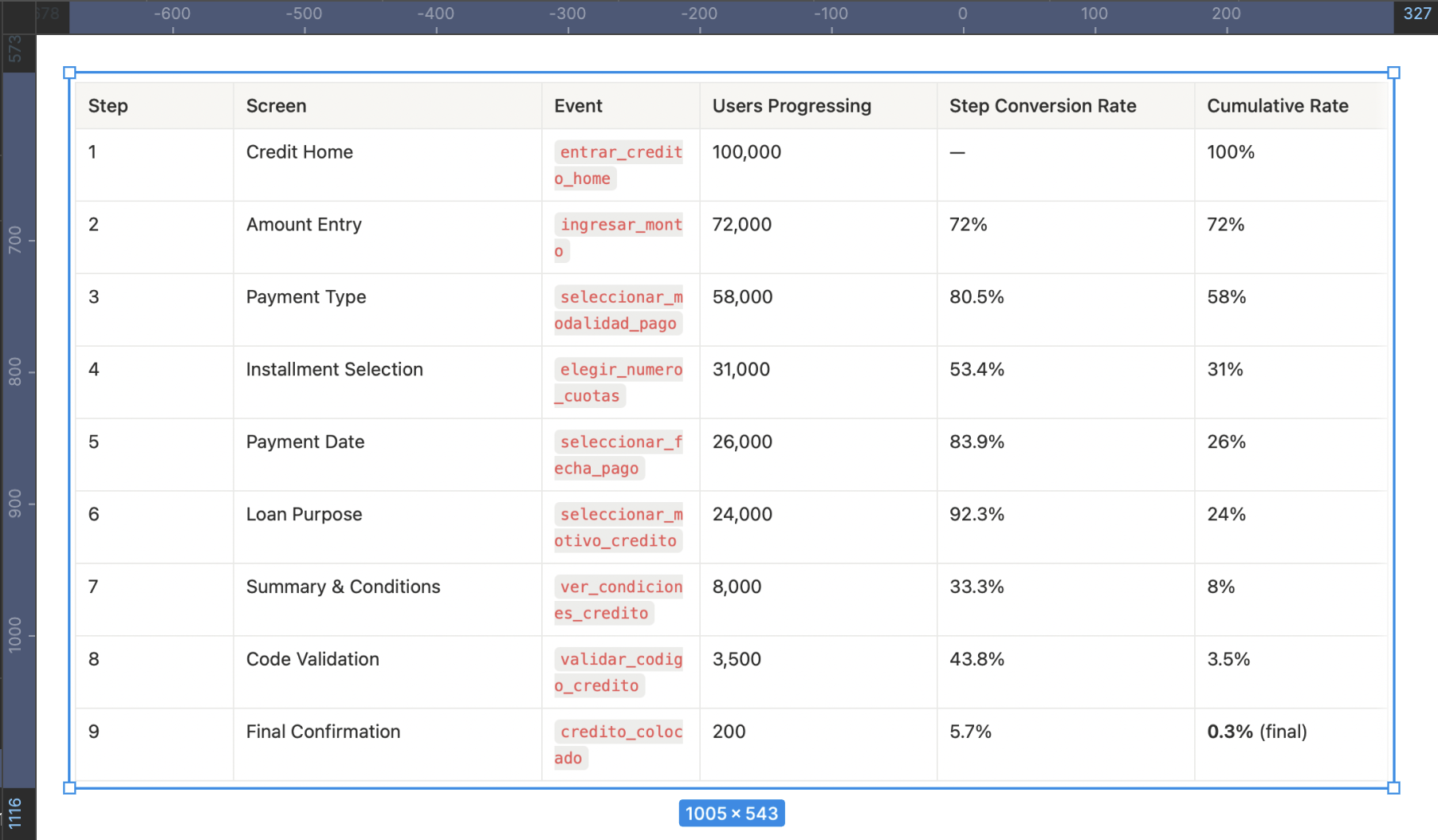Screen dimensions: 1438x840
Task: Click the 92.3% step conversion value
Action: pos(976,515)
